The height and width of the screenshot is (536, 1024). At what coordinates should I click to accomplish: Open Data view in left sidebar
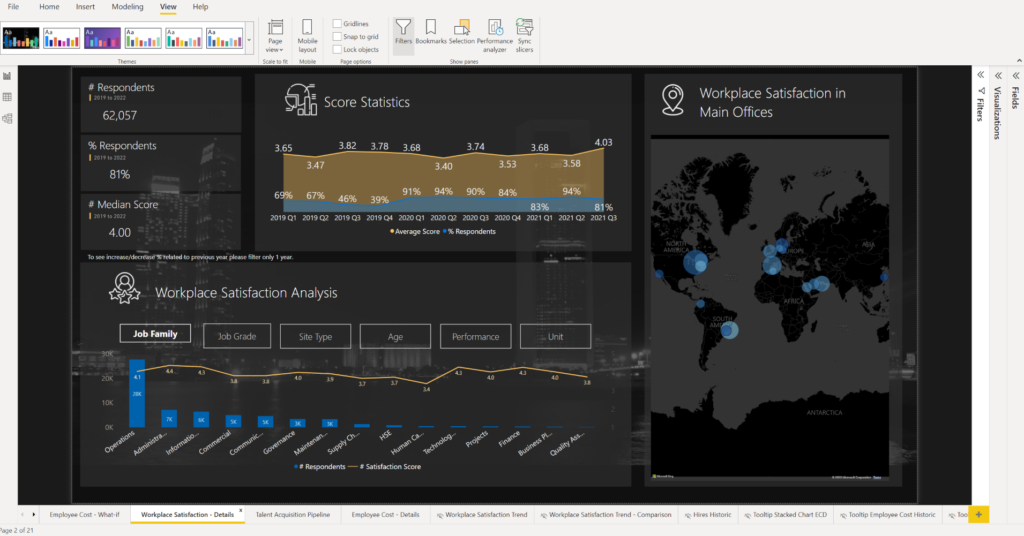click(7, 97)
